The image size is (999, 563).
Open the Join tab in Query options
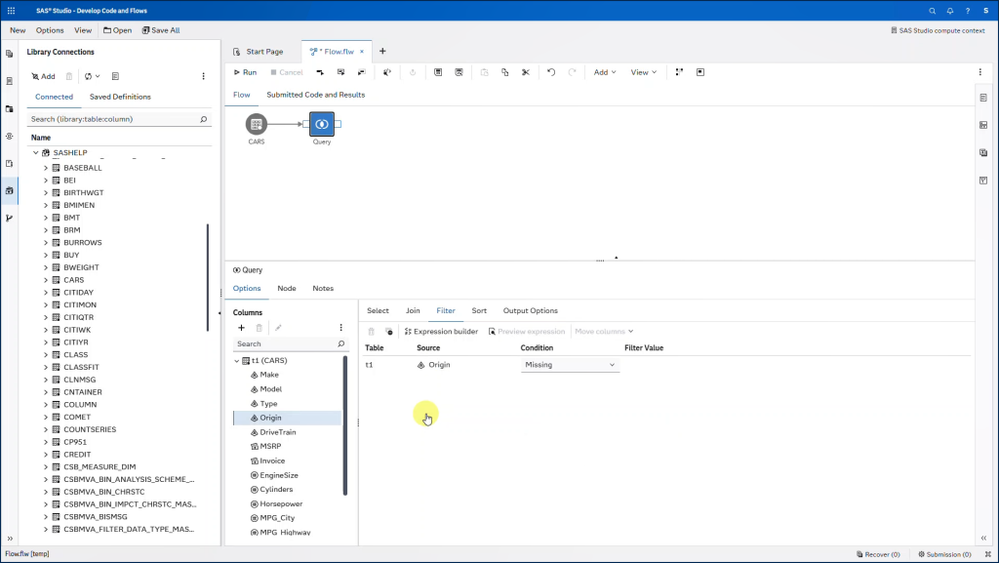click(413, 311)
